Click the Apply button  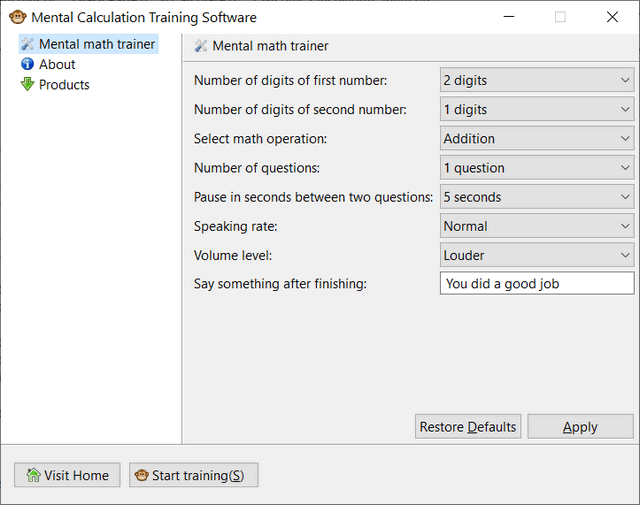580,427
